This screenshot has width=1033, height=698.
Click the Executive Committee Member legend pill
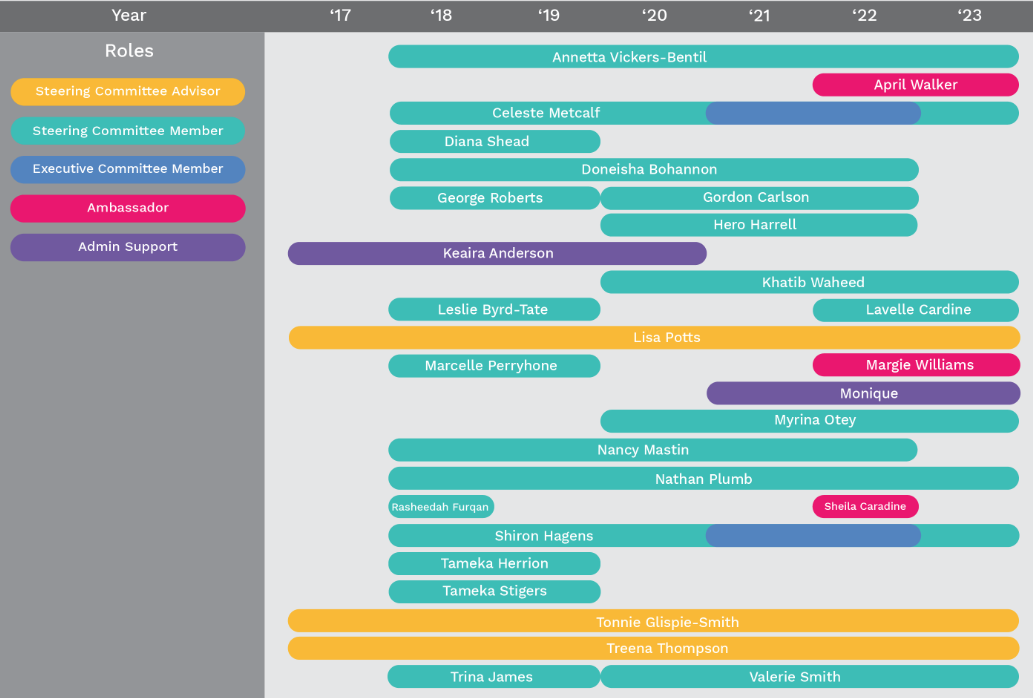[128, 169]
